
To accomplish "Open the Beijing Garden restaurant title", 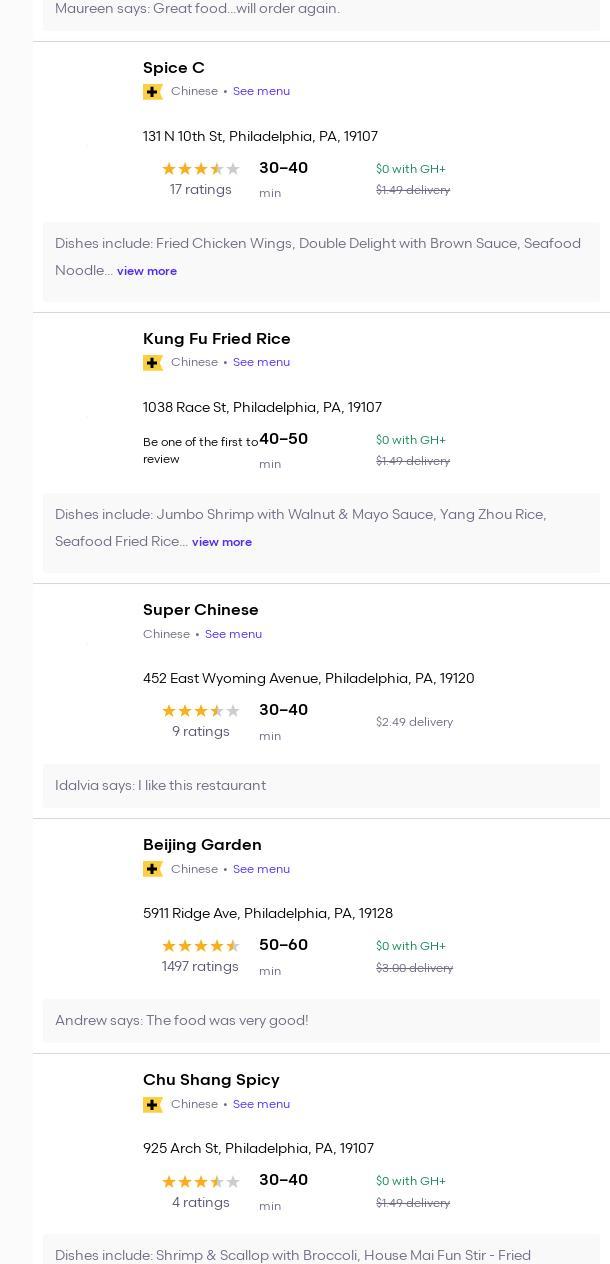I will click(x=202, y=845).
